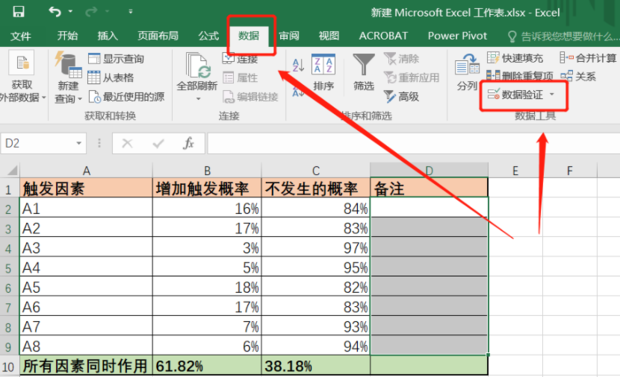This screenshot has height=377, width=620.
Task: Expand the 数据验证 dropdown arrow
Action: (x=552, y=95)
